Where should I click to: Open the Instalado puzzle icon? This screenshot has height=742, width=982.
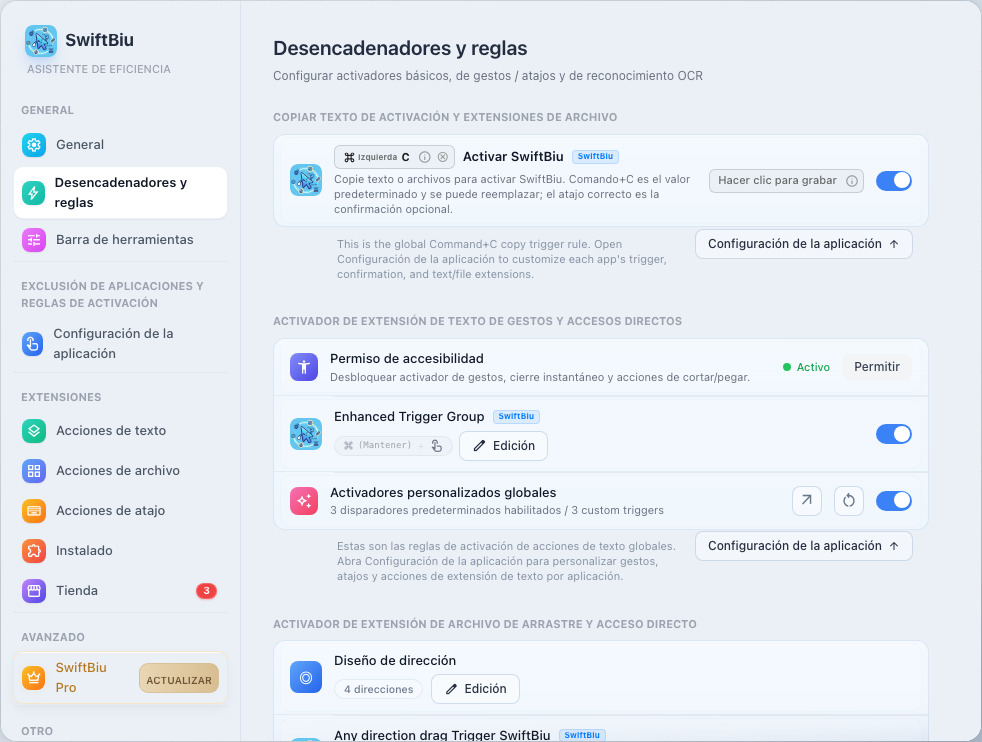[34, 551]
